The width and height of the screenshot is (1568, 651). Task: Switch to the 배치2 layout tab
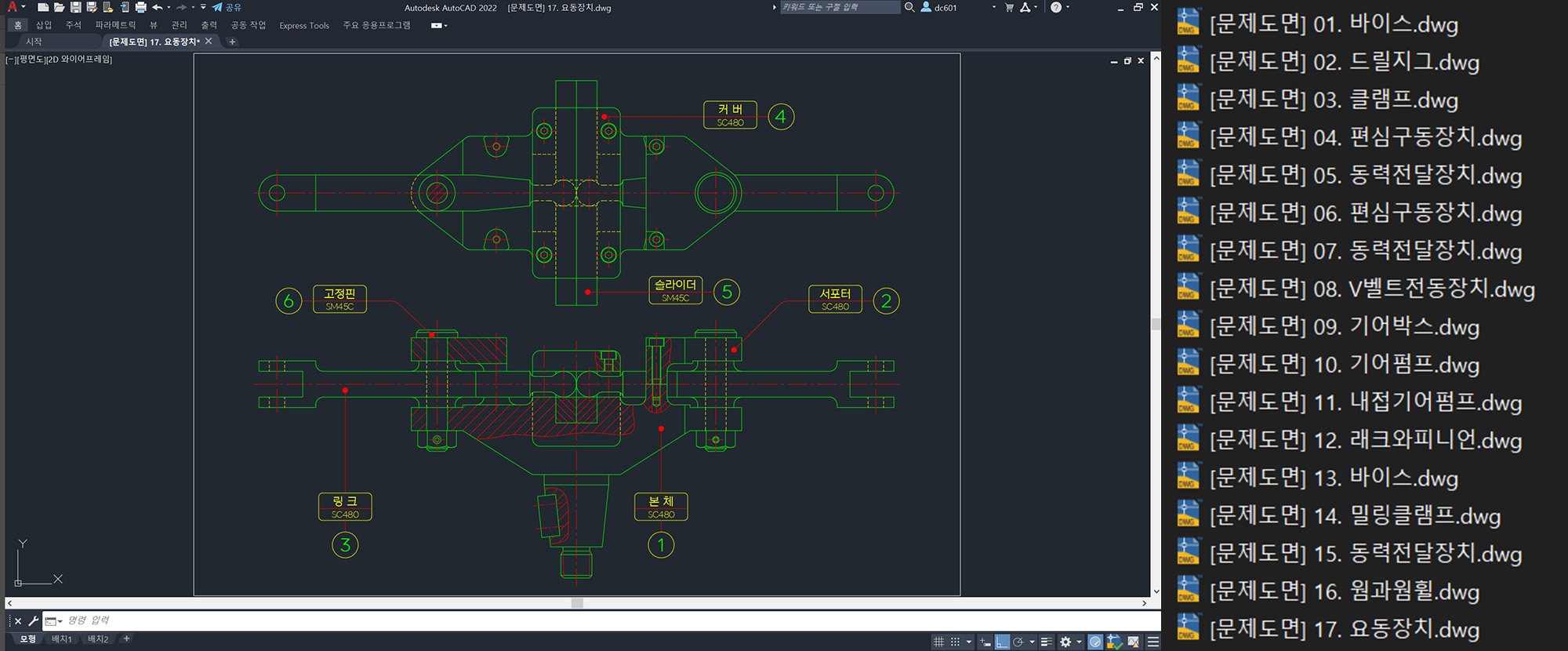[98, 639]
